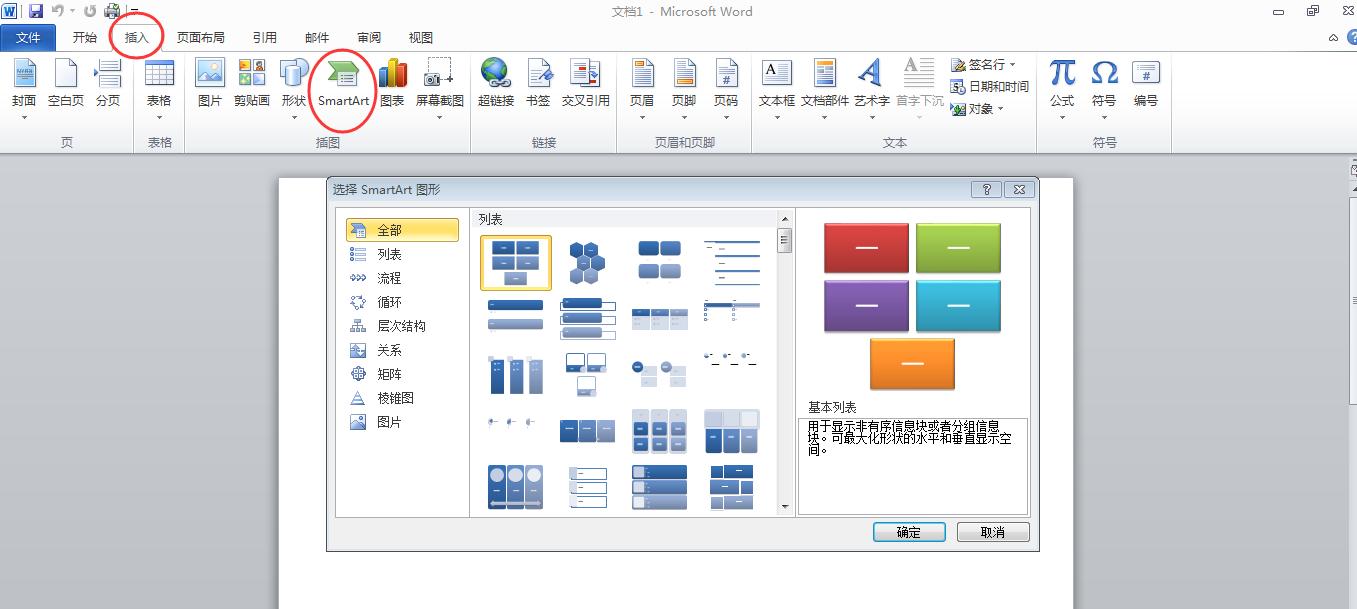Expand the dropdown arrow under 表格
The image size is (1357, 609).
tap(159, 117)
